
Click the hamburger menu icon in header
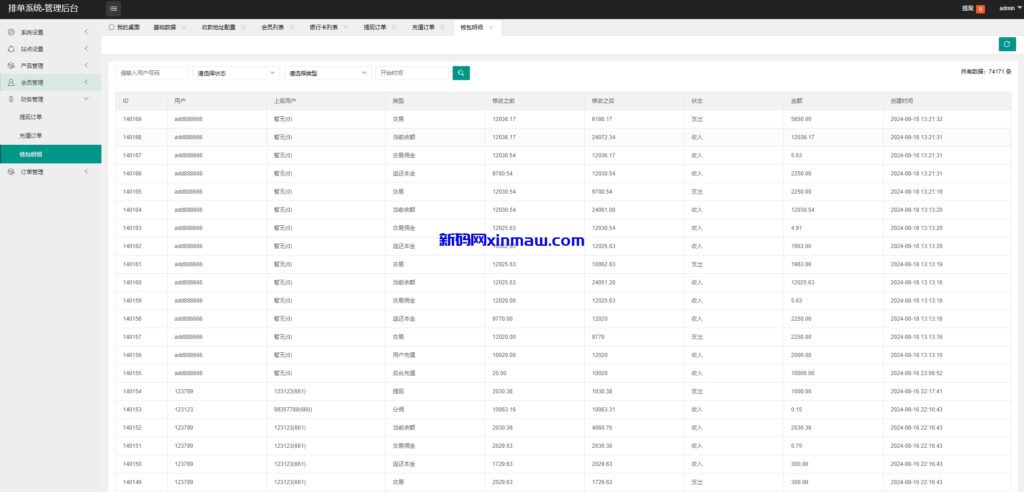coord(113,9)
